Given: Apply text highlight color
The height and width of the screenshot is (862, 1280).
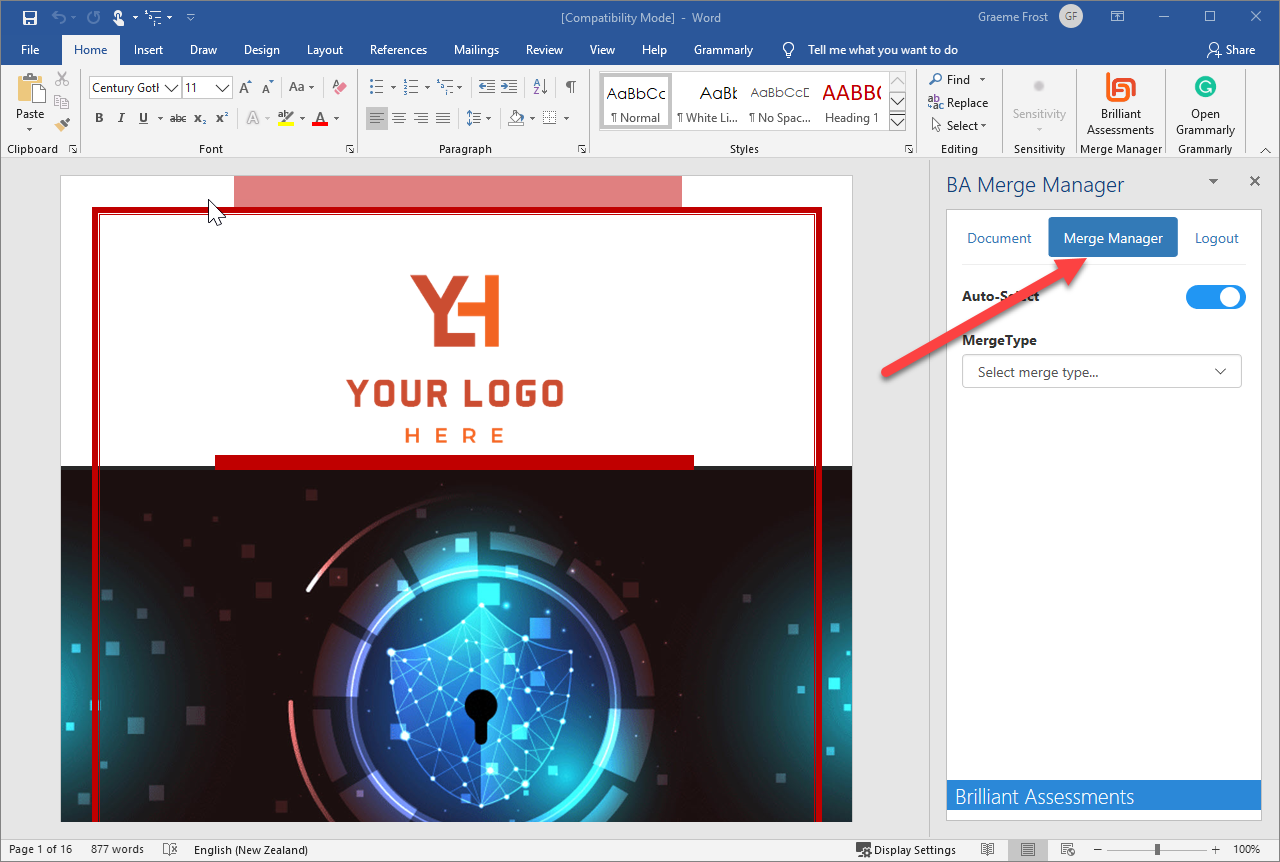Looking at the screenshot, I should (x=287, y=118).
